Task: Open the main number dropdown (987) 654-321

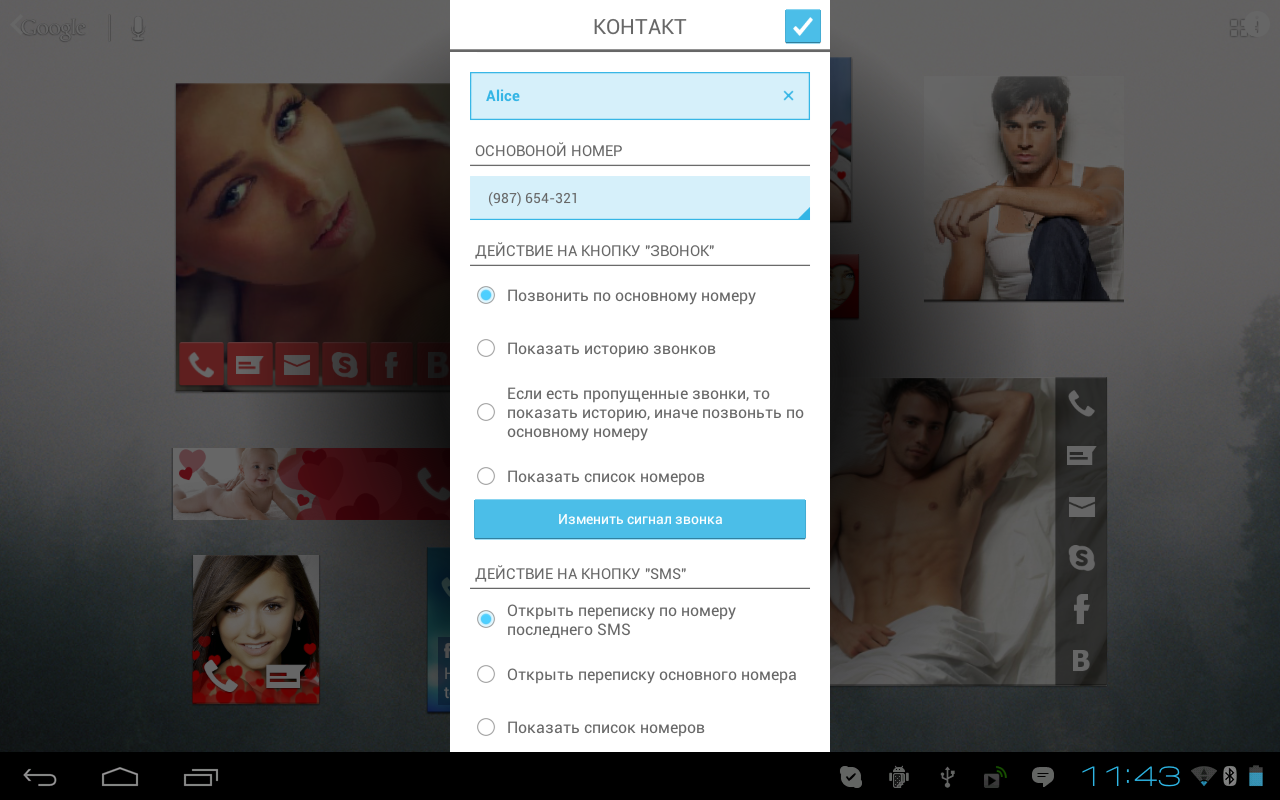Action: coord(640,198)
